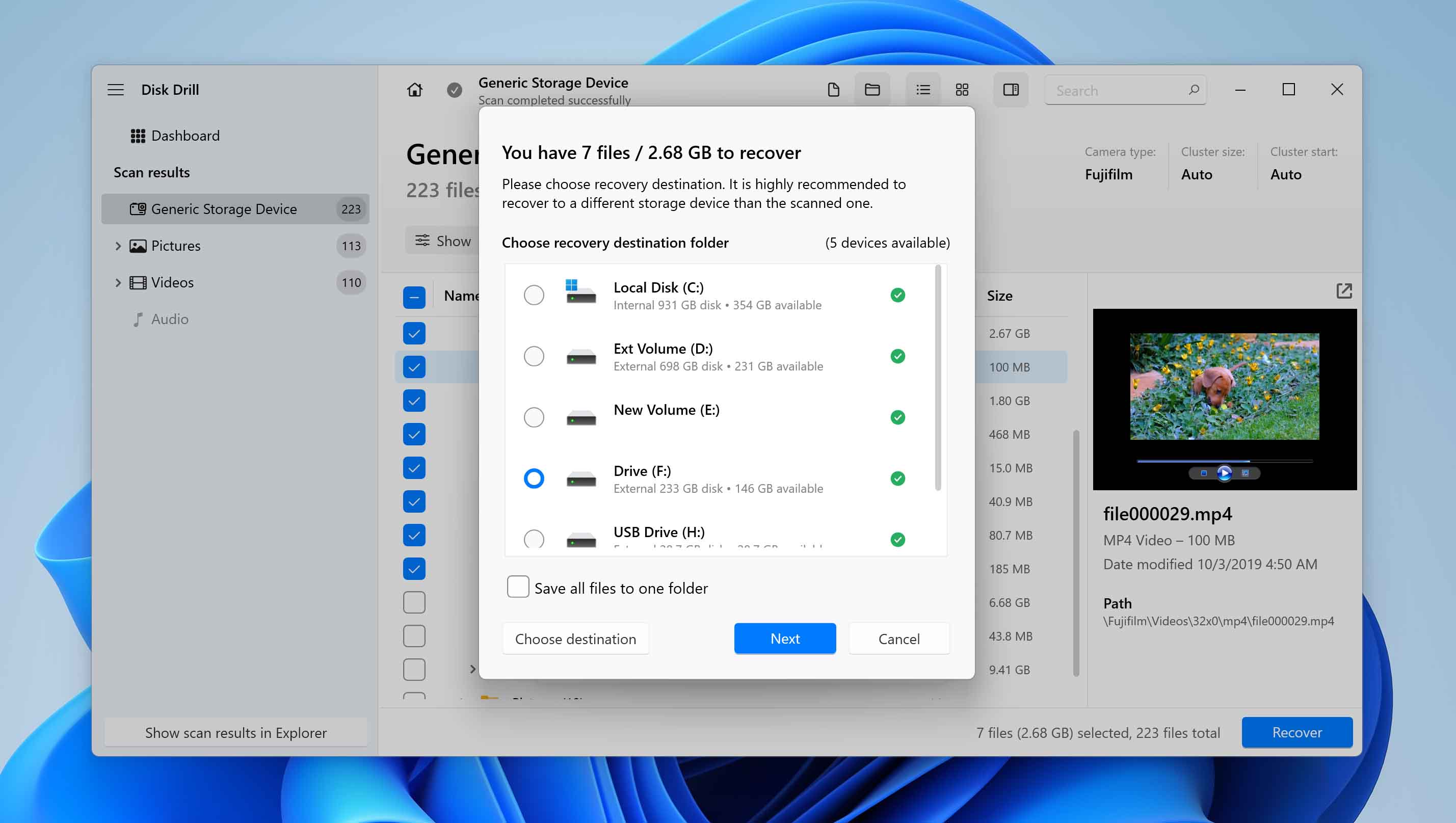Click Show scan results in Explorer
The image size is (1456, 823).
coord(235,733)
